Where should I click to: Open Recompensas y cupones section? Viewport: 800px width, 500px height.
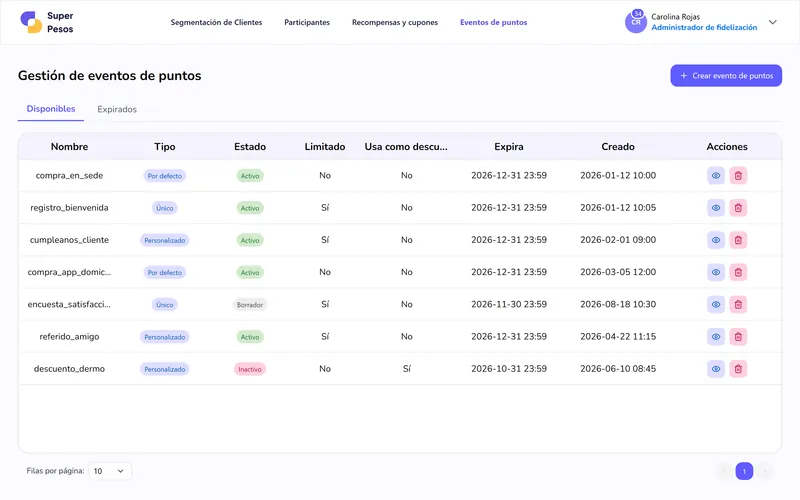pyautogui.click(x=395, y=22)
